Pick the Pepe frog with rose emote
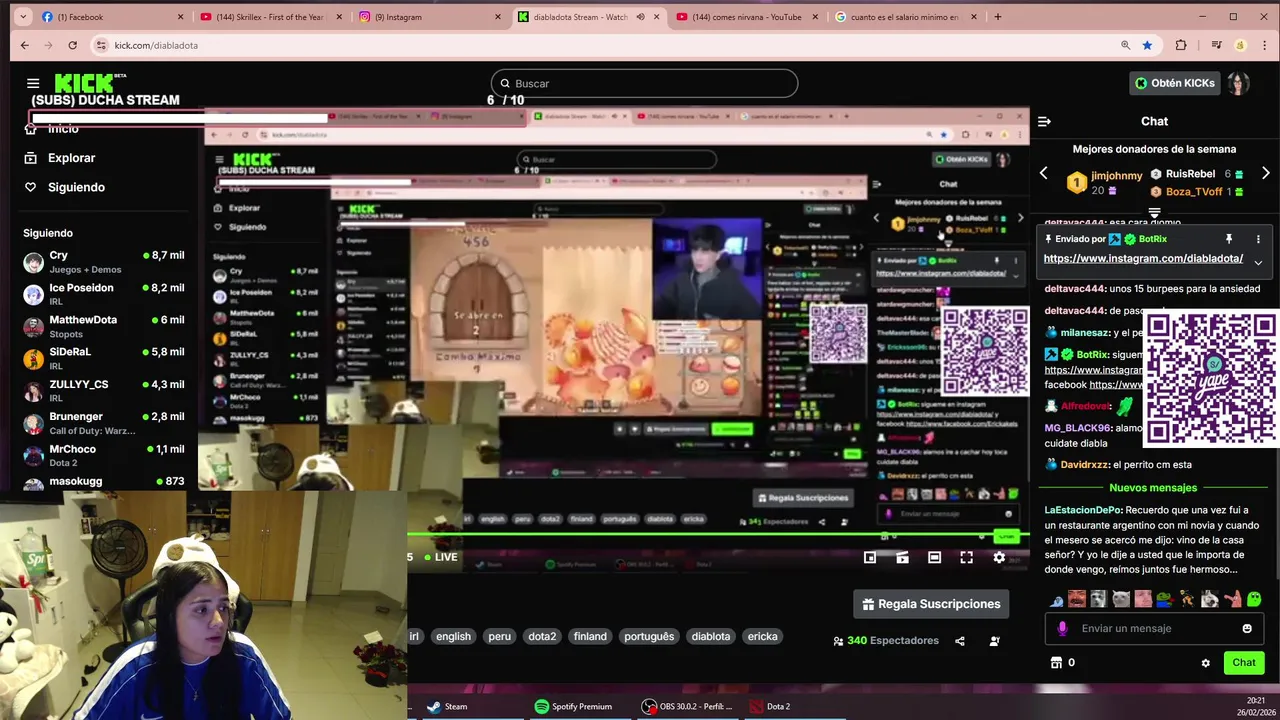The image size is (1280, 720). tap(1165, 599)
